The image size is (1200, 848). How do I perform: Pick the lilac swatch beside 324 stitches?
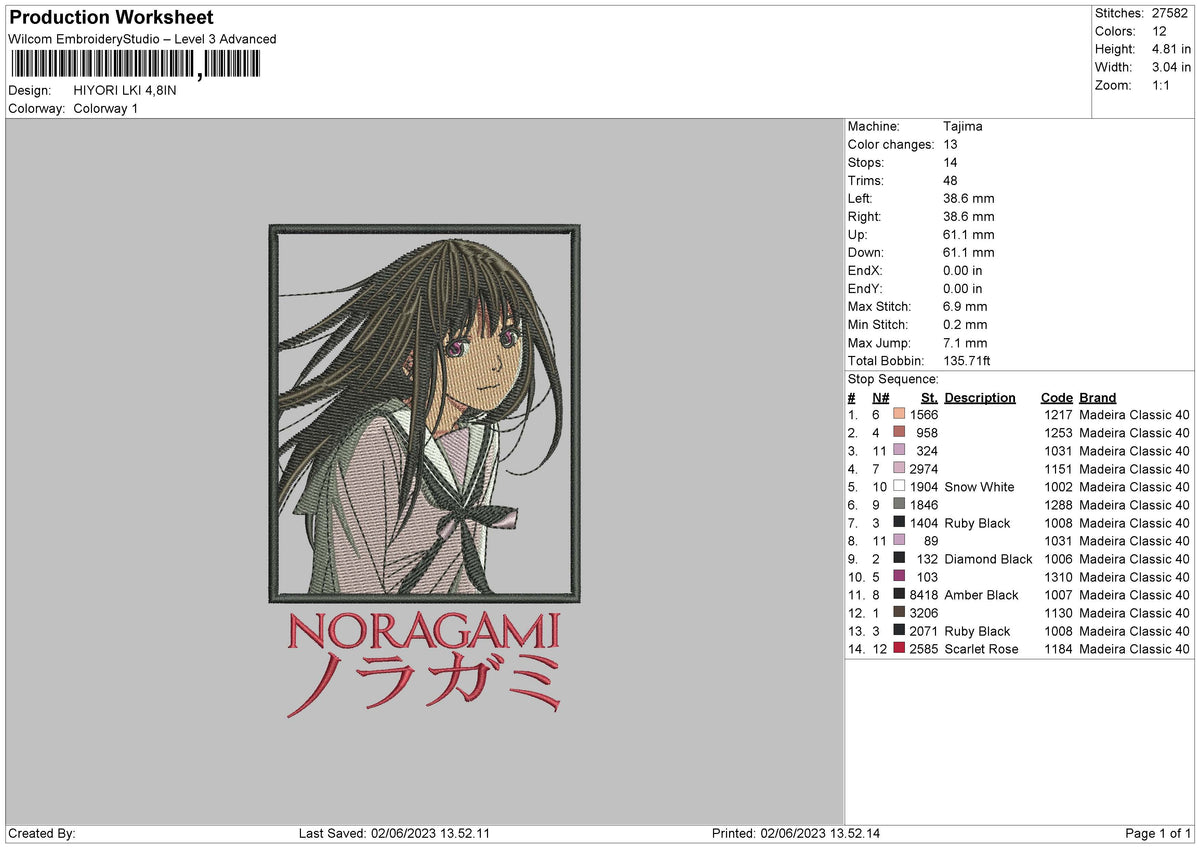tap(899, 450)
